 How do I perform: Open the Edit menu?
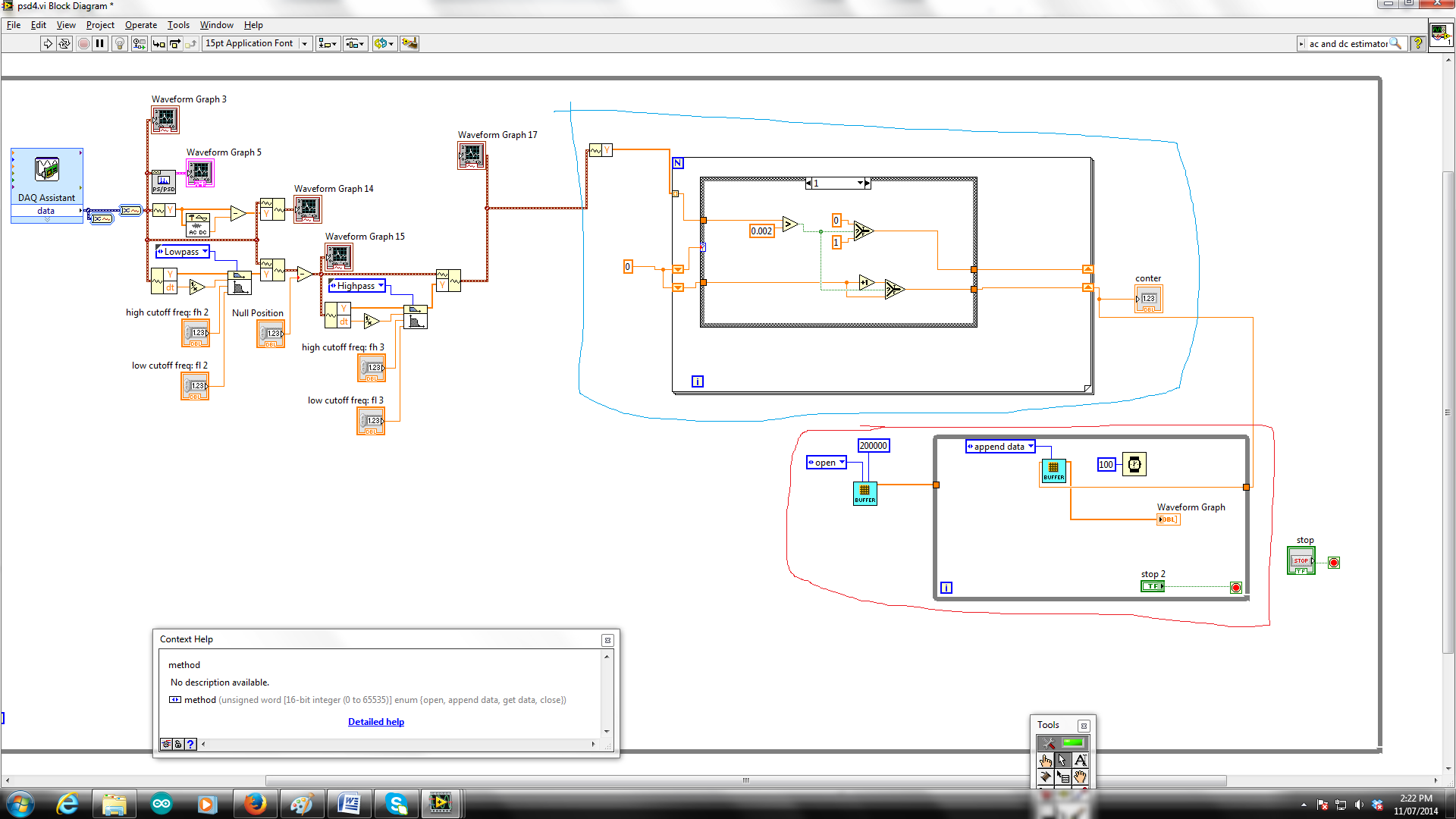[39, 25]
